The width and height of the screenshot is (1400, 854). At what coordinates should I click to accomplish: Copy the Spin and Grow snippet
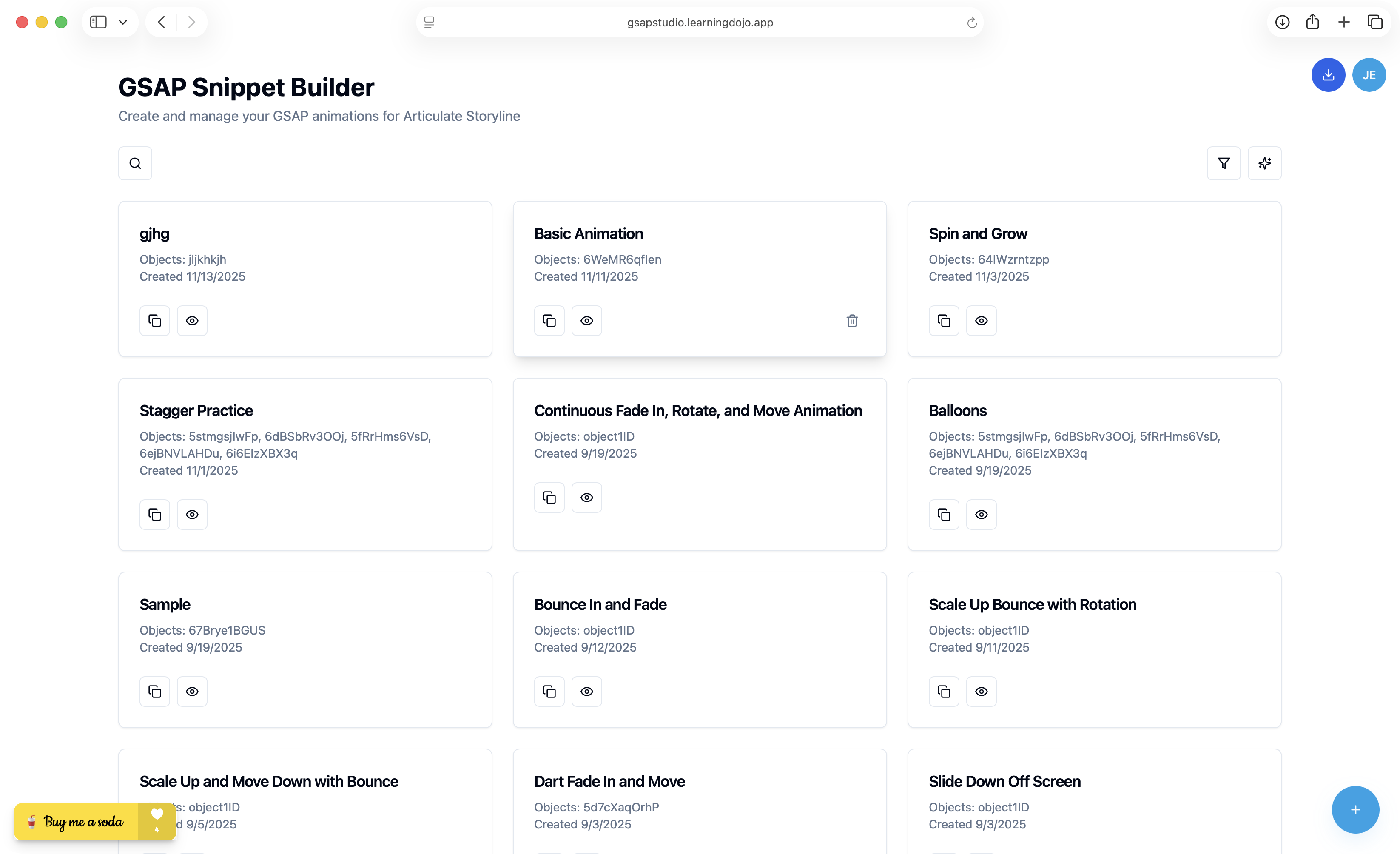[944, 321]
